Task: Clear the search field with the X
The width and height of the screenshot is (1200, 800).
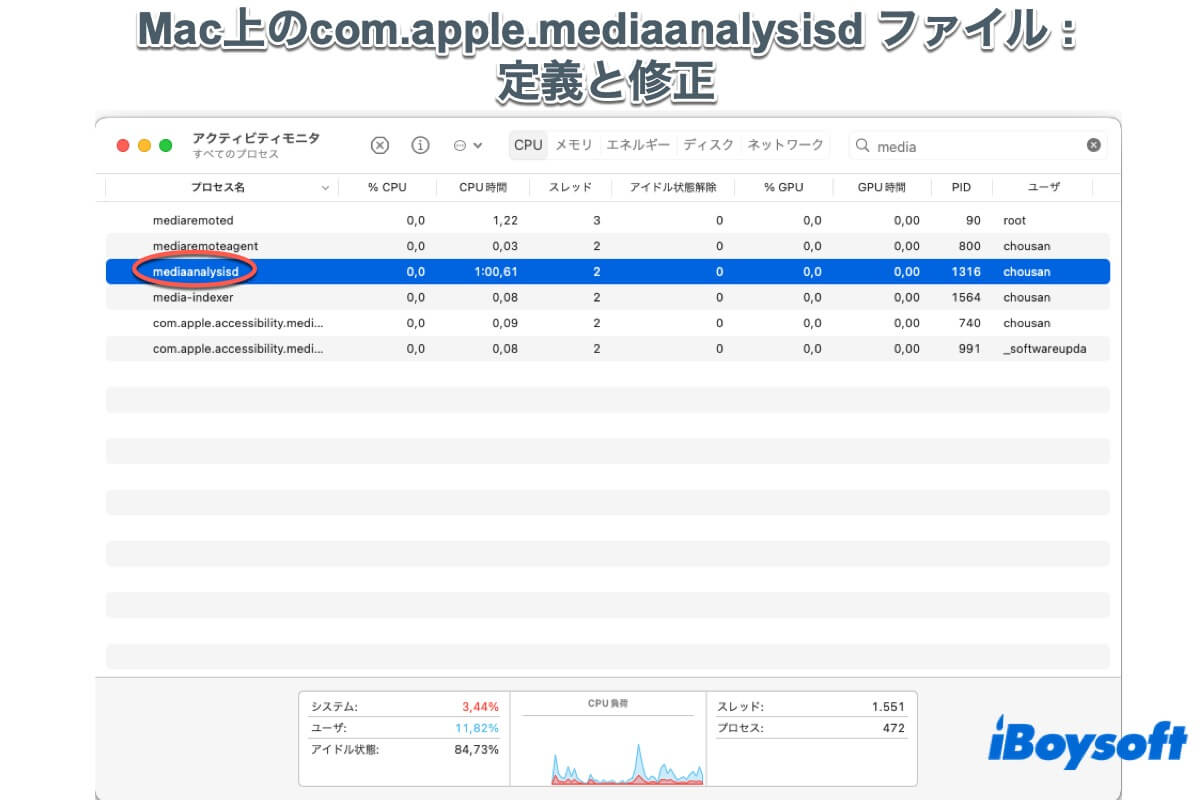Action: [x=1094, y=145]
